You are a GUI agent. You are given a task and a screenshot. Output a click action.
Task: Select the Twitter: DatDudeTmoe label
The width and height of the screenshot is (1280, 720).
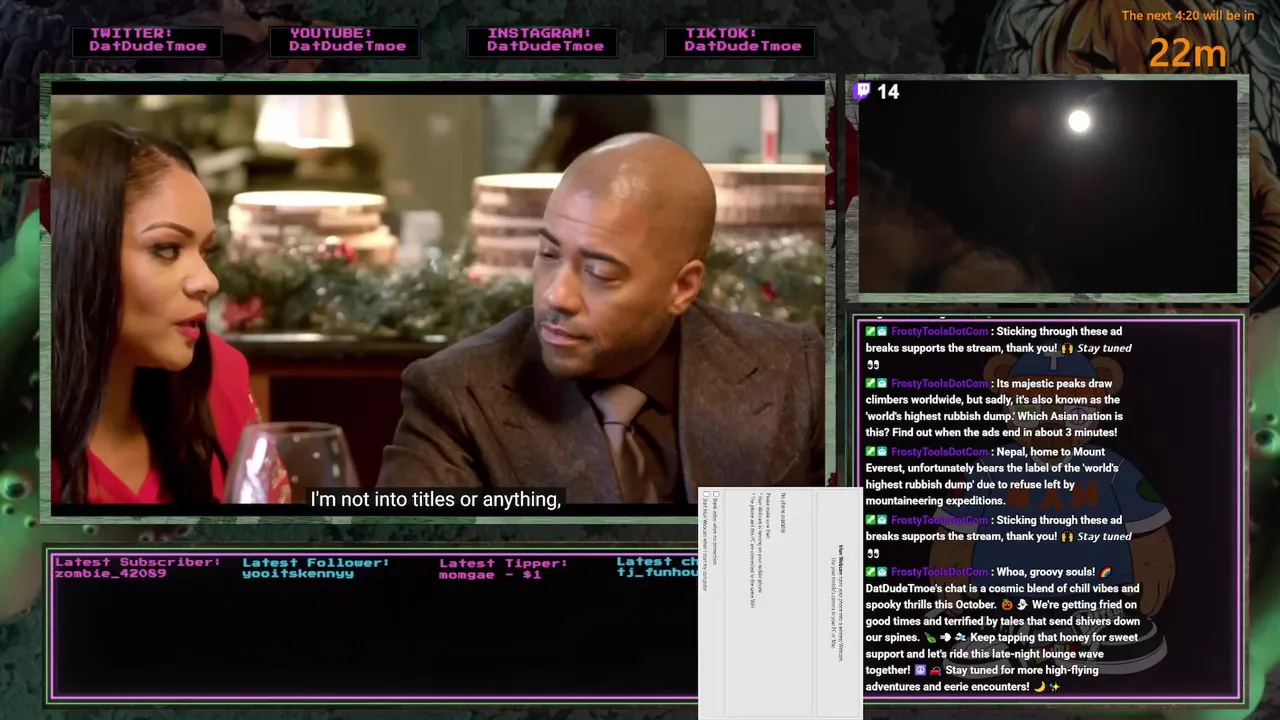coord(147,40)
